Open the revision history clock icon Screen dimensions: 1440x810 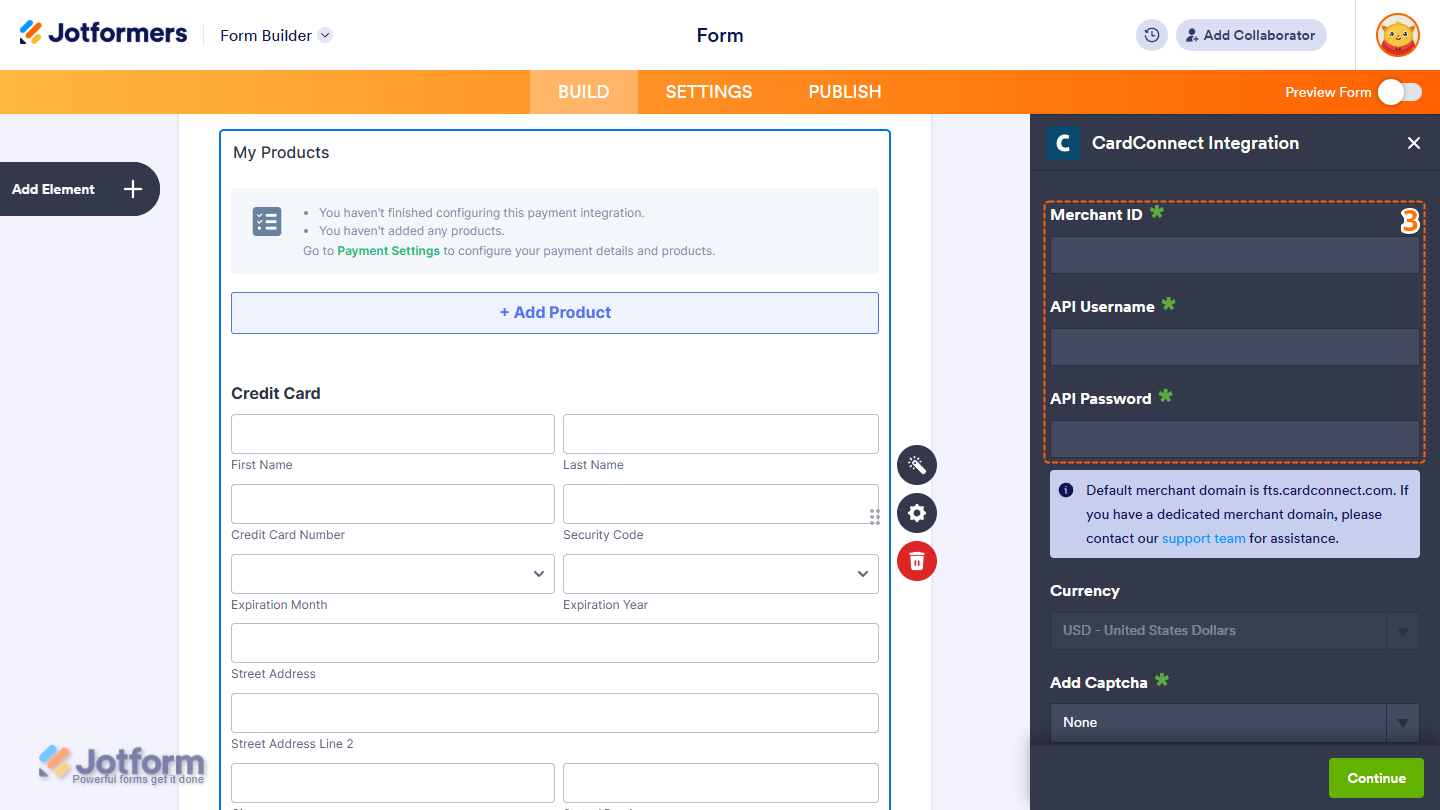point(1151,34)
